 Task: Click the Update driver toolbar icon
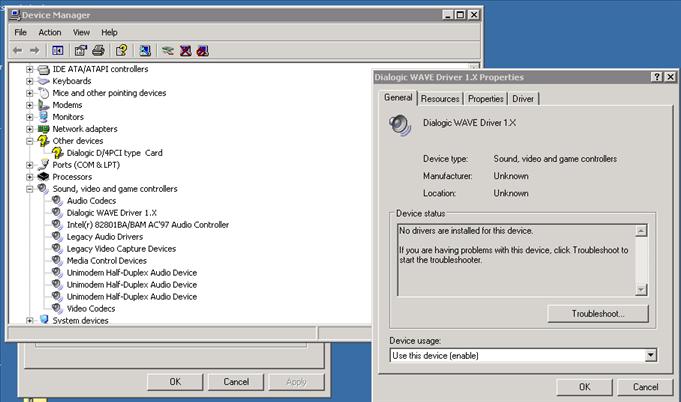168,51
